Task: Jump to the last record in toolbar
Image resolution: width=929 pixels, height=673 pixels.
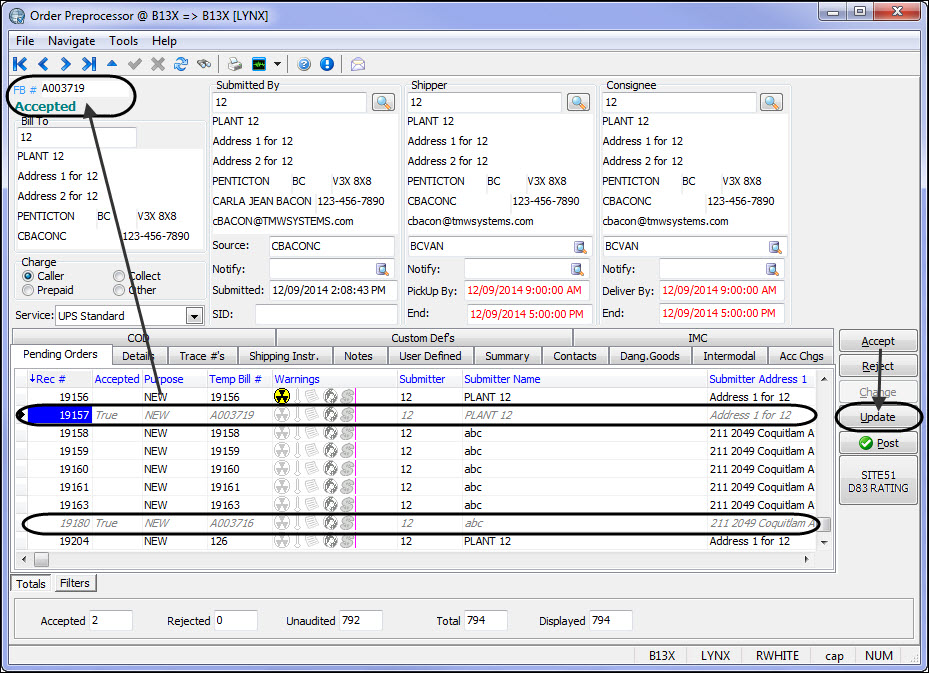Action: pyautogui.click(x=89, y=64)
